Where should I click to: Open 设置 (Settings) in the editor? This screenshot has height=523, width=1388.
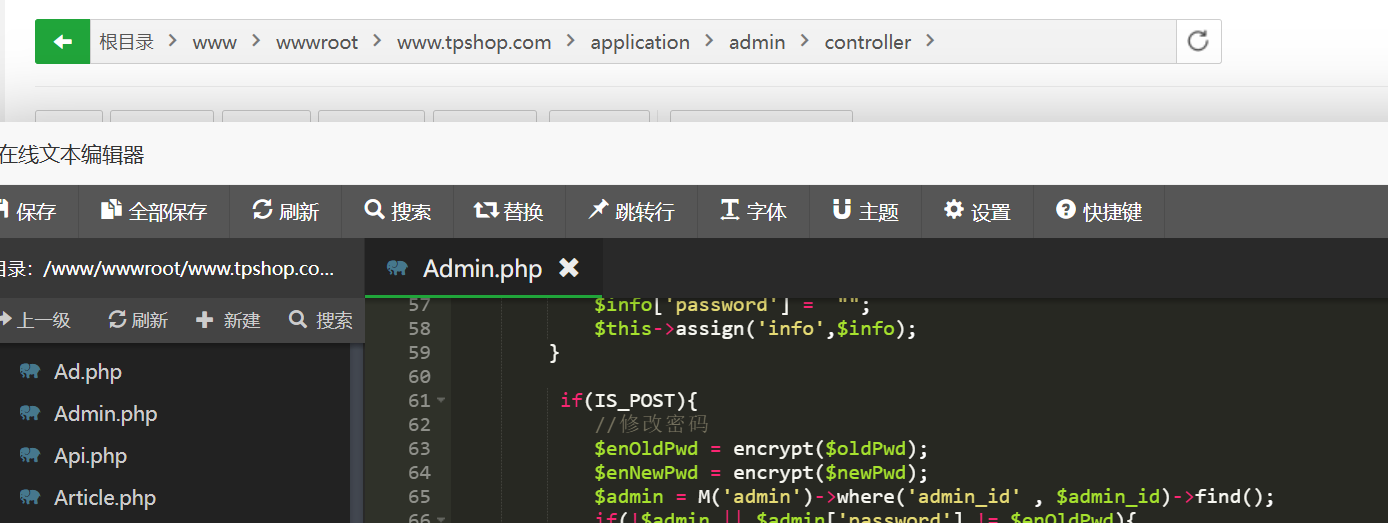tap(978, 212)
